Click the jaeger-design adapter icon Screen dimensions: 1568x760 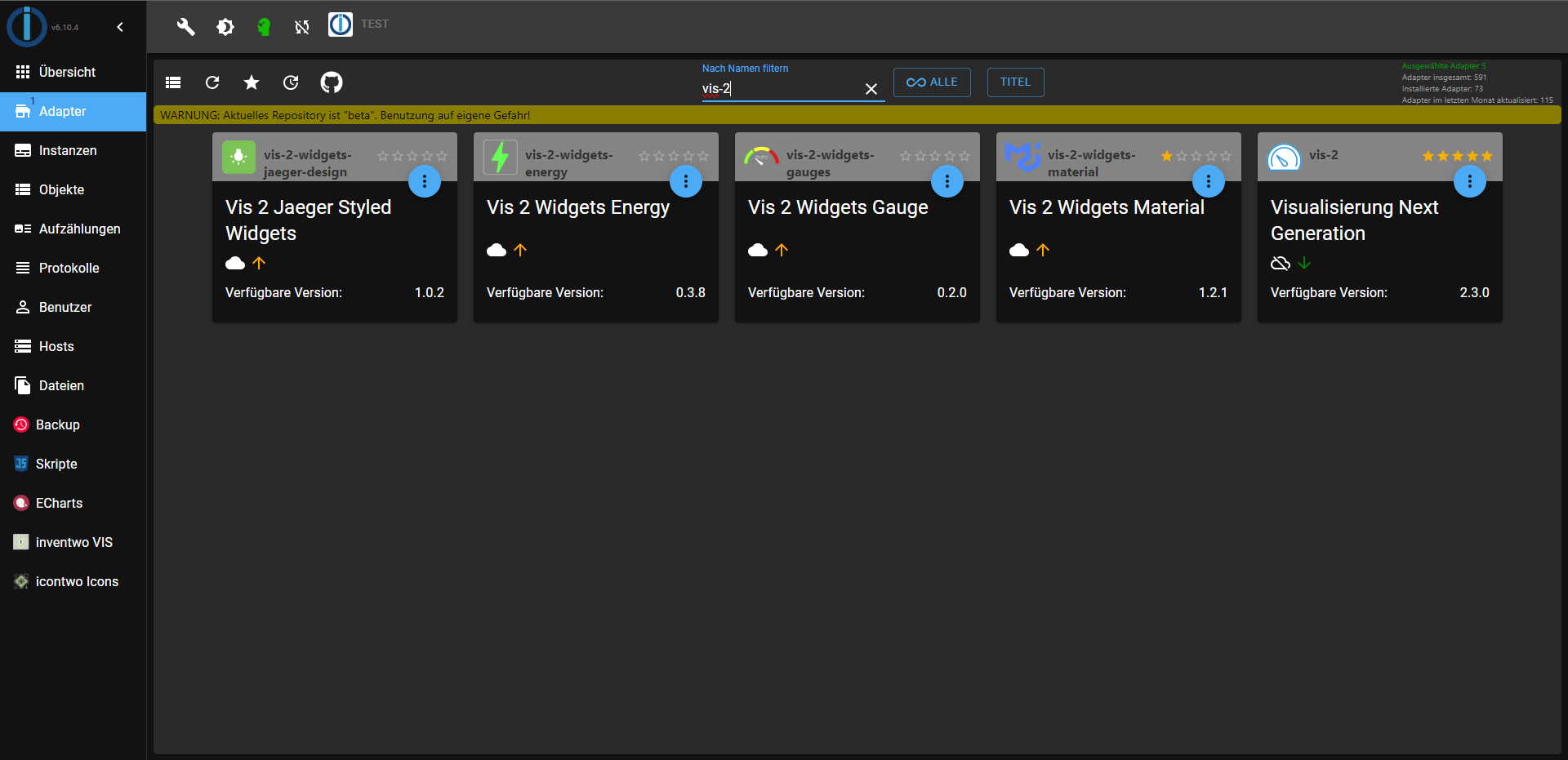tap(238, 157)
